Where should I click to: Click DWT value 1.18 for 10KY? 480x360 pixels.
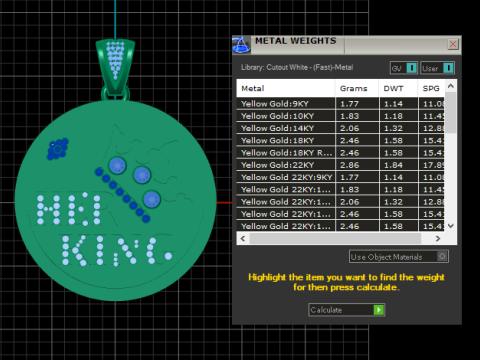pos(393,116)
